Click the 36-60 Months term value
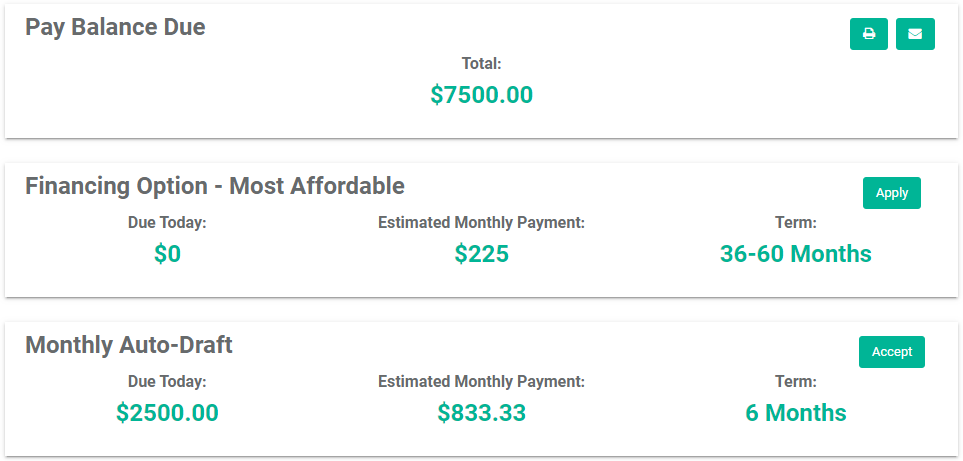 [796, 254]
